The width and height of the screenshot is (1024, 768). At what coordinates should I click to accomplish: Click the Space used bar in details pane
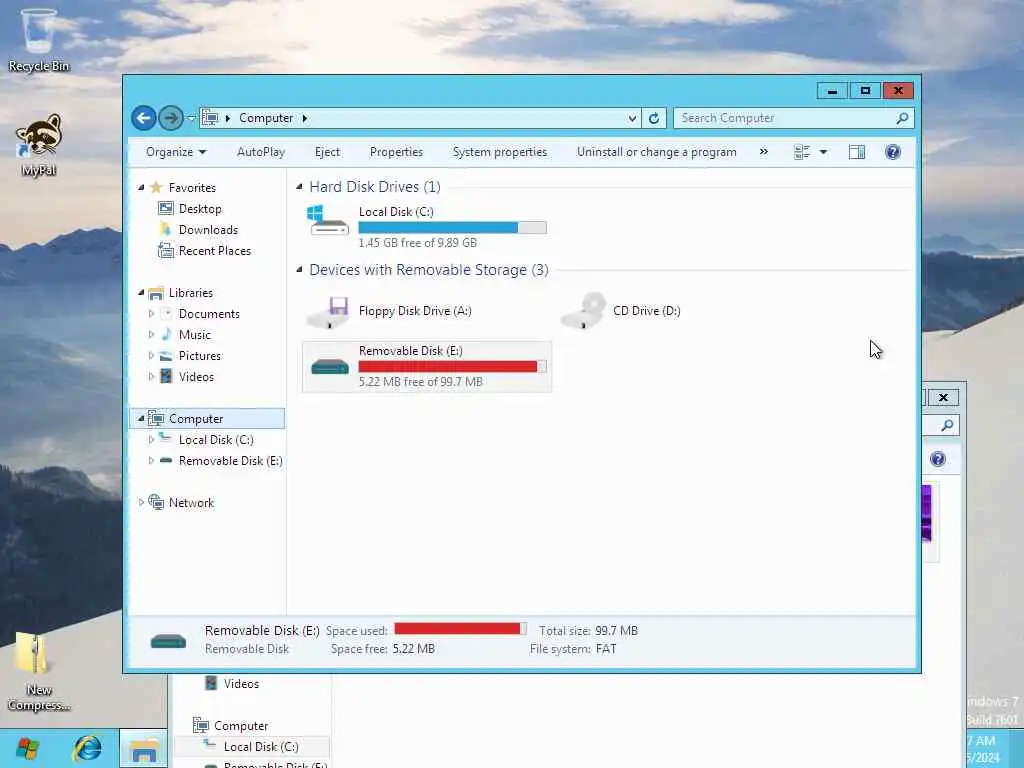point(460,629)
